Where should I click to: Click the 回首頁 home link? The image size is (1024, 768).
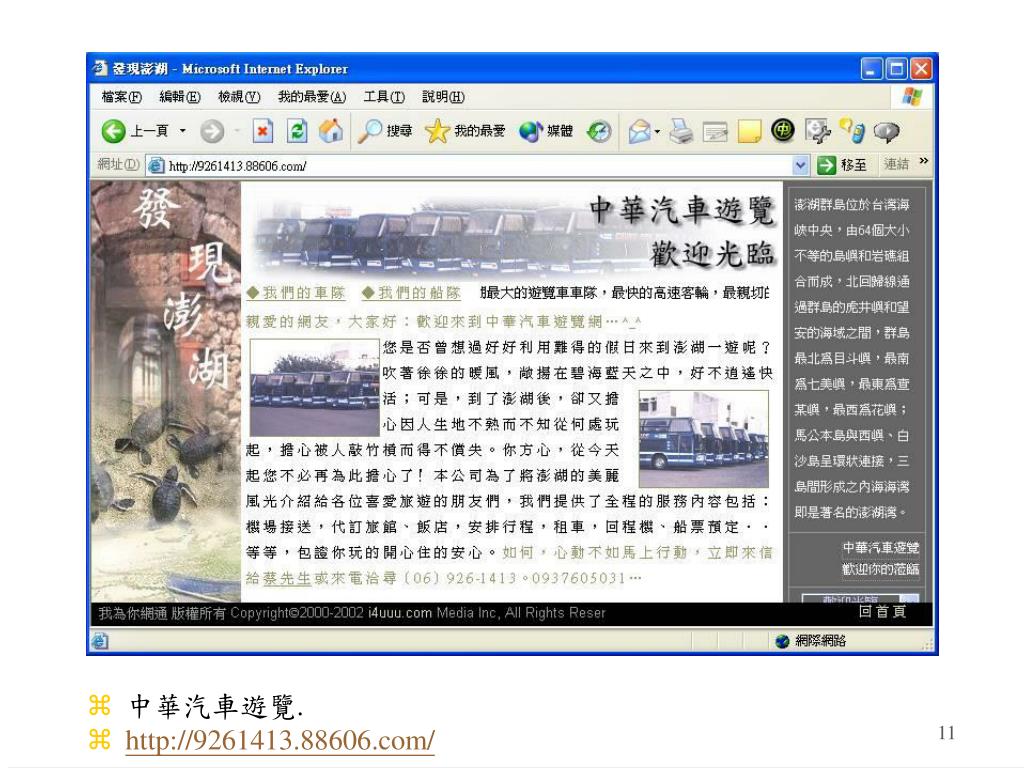(x=882, y=612)
